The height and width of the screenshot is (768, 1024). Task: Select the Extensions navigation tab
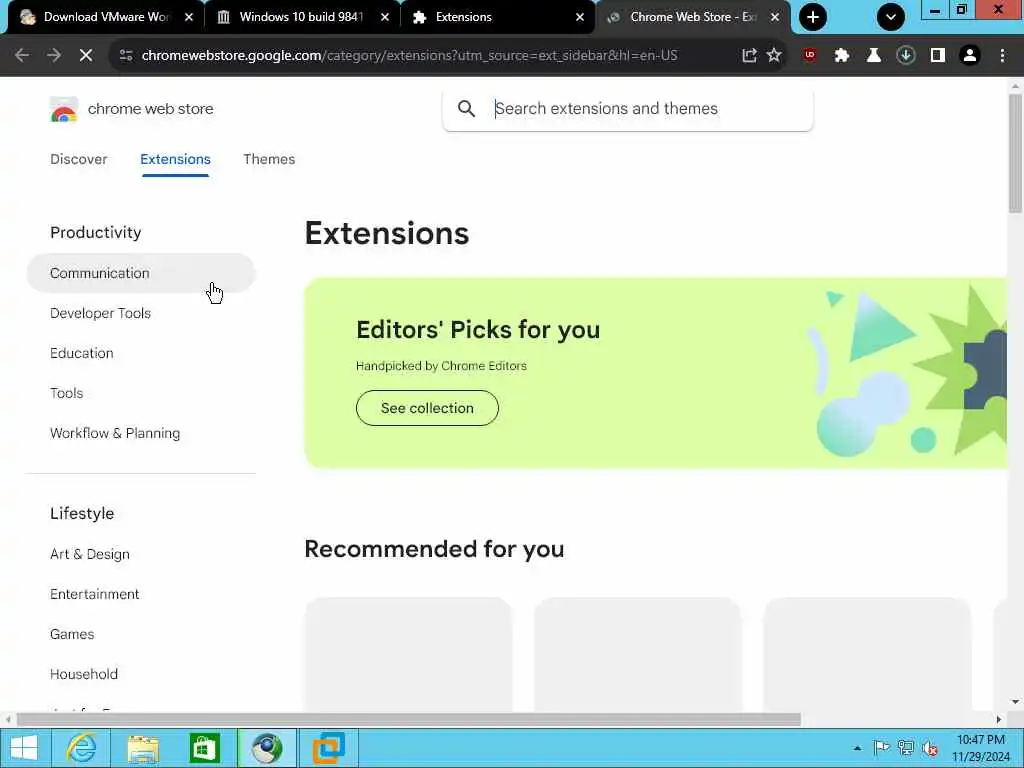[x=175, y=159]
